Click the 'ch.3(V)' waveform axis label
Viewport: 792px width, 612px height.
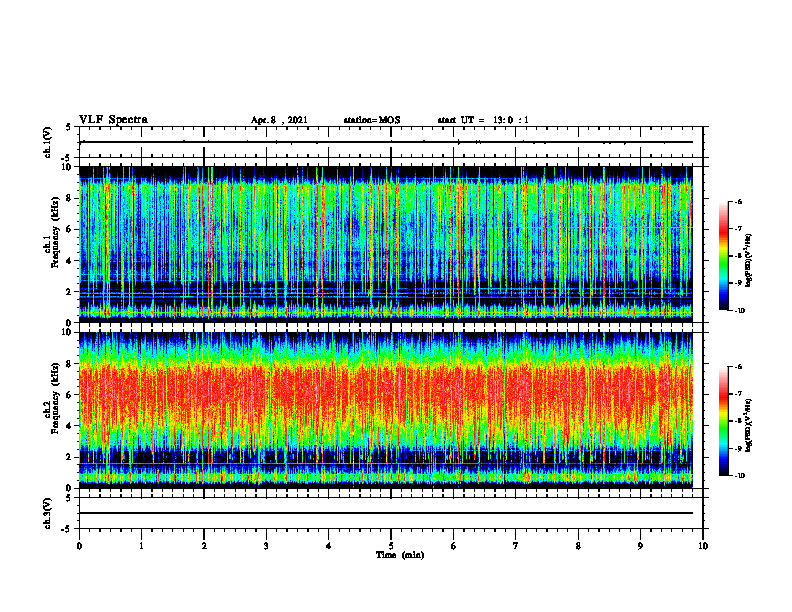click(47, 513)
